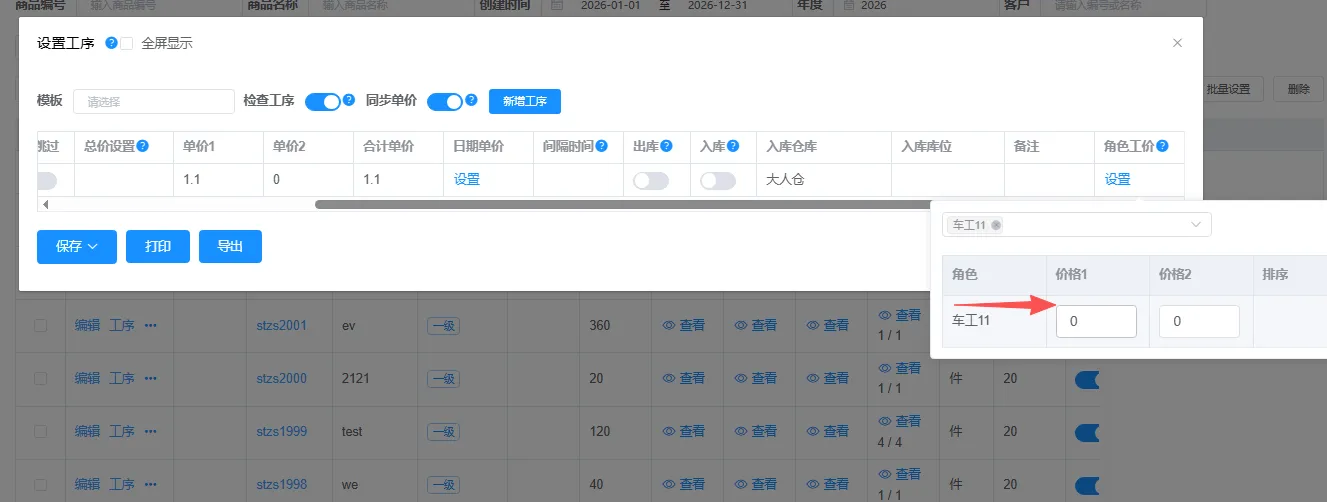Image resolution: width=1327 pixels, height=502 pixels.
Task: Click the 总价设置 column help icon
Action: coord(142,146)
